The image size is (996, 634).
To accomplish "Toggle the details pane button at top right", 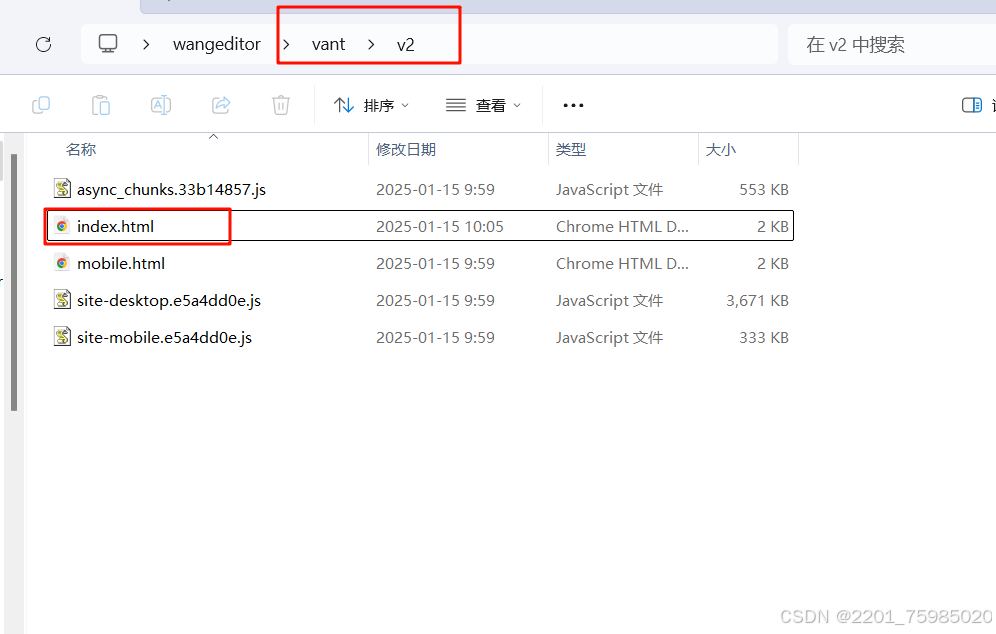I will (971, 104).
